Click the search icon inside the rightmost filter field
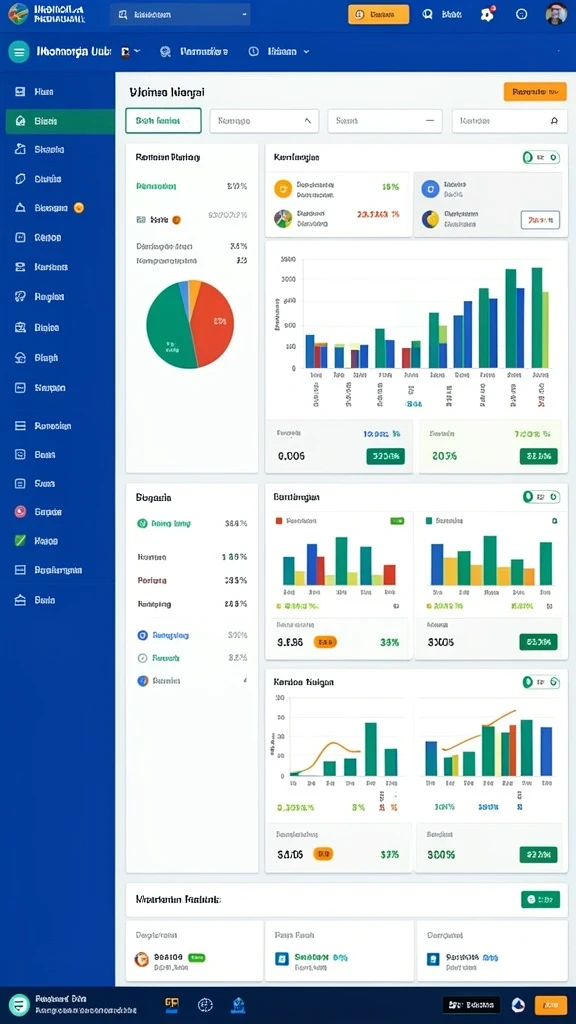Screen dimensions: 576x1024 pos(554,121)
